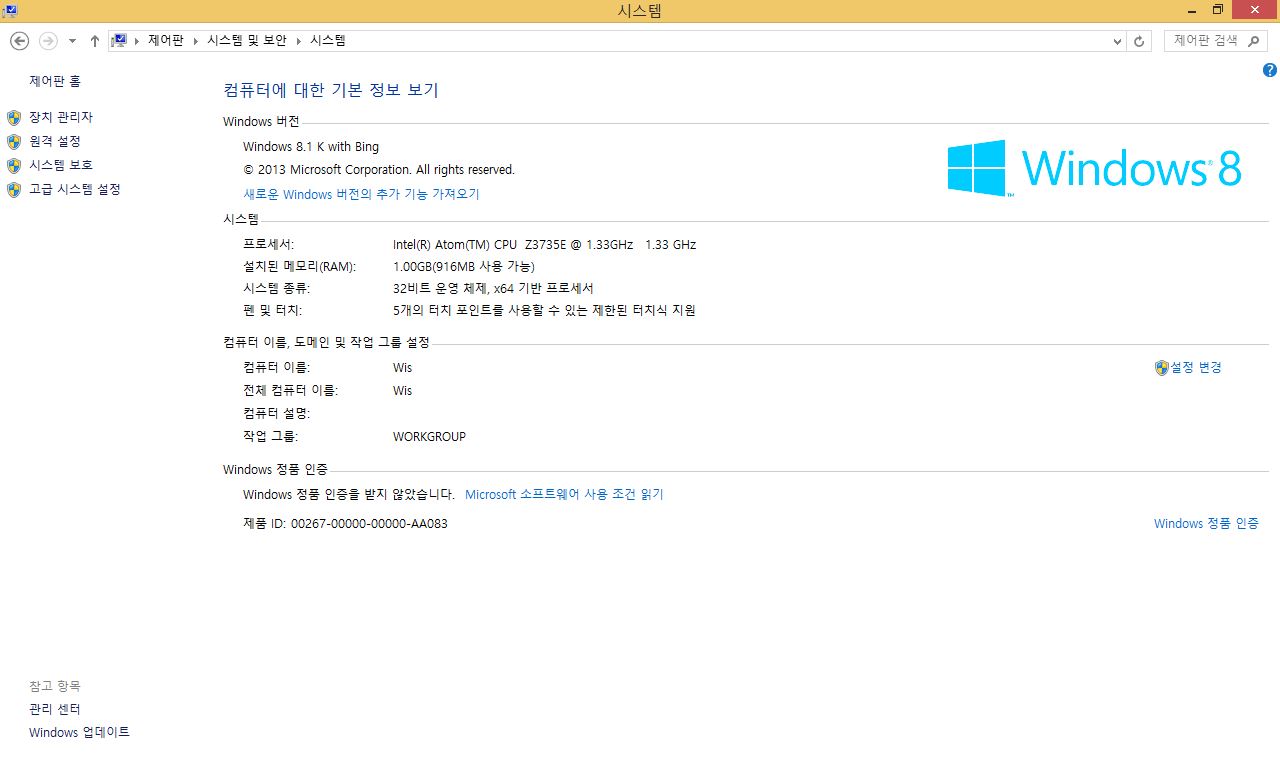Expand arrow after 시스템 및 보안 breadcrumb
Screen dimensions: 1280x759
(x=298, y=41)
